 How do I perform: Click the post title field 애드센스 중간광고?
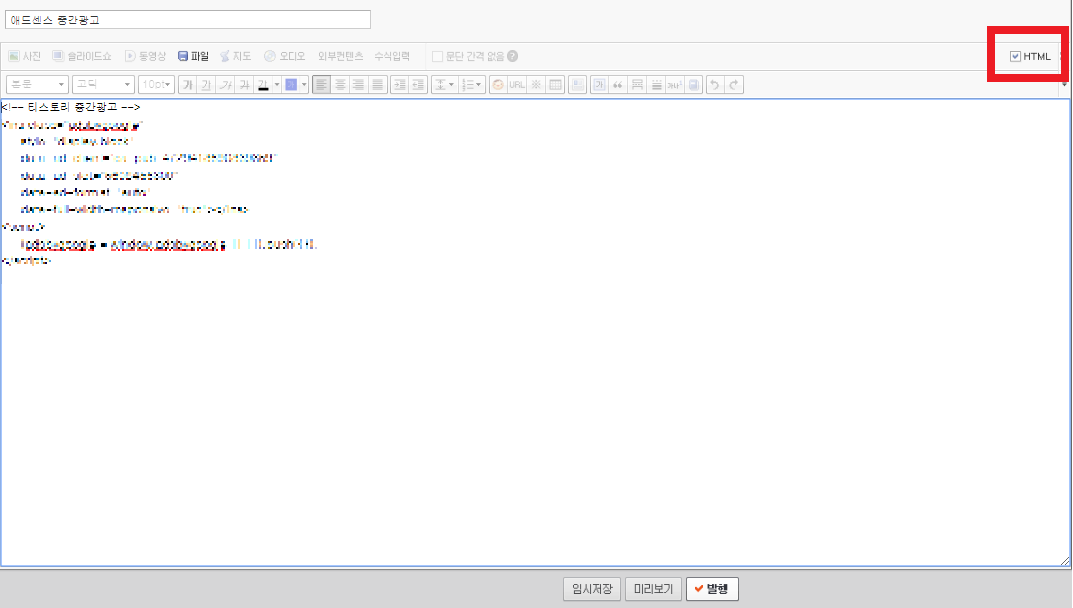pyautogui.click(x=188, y=20)
